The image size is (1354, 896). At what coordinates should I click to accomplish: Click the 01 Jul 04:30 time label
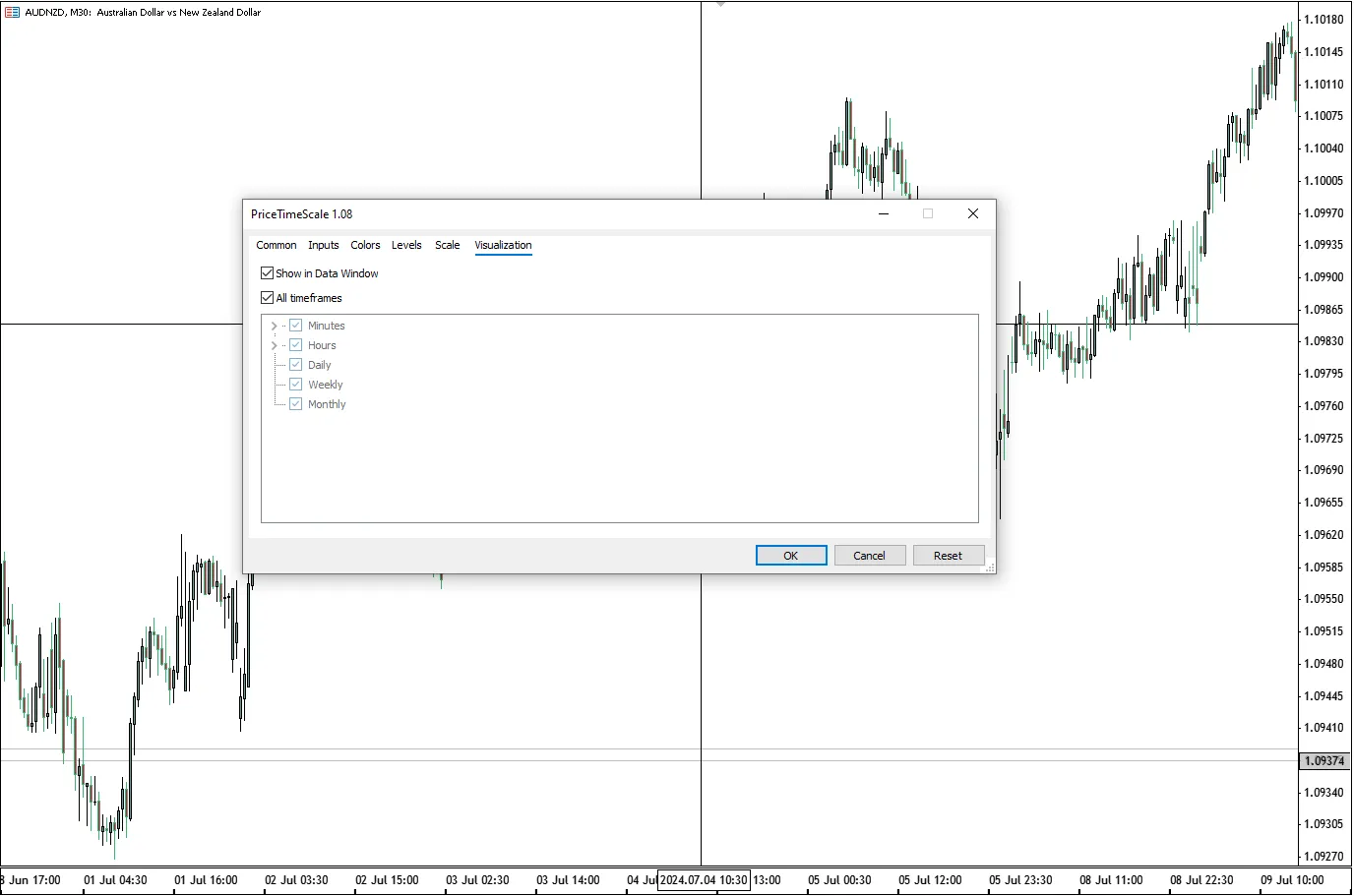coord(116,880)
